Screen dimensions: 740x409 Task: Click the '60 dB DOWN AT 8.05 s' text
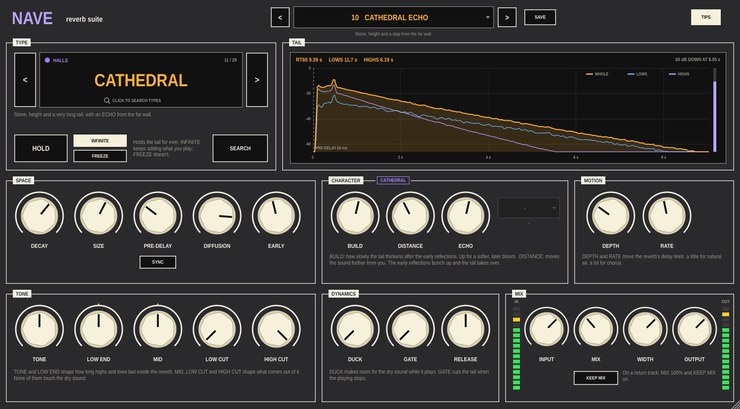(698, 60)
